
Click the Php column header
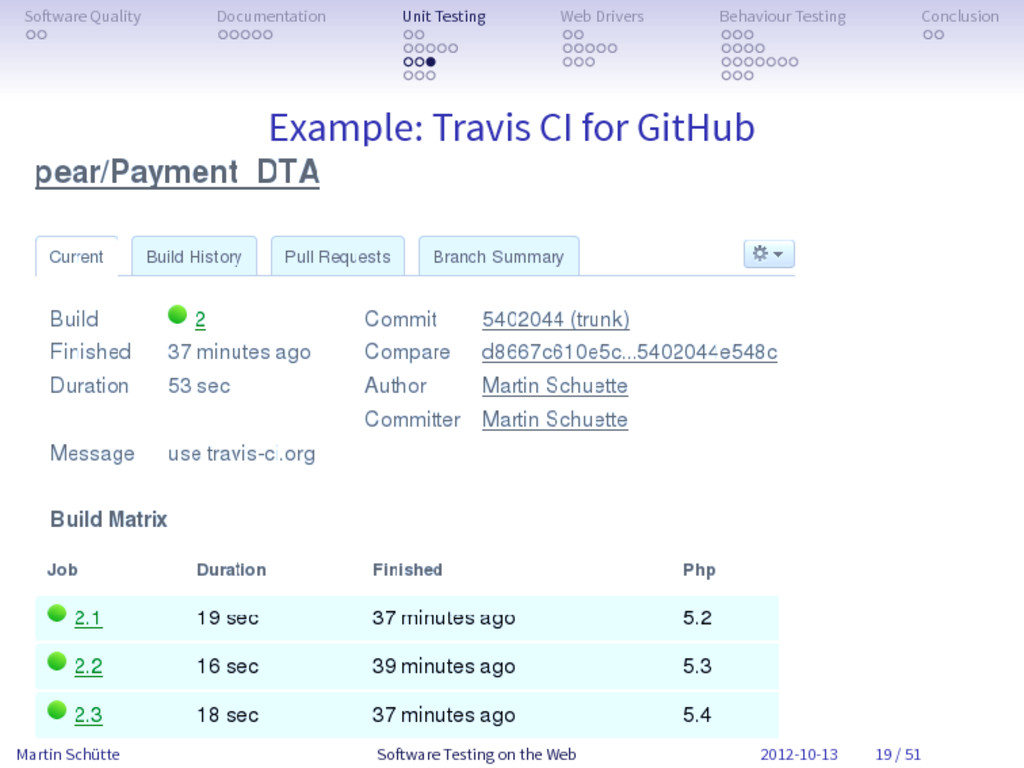click(699, 571)
